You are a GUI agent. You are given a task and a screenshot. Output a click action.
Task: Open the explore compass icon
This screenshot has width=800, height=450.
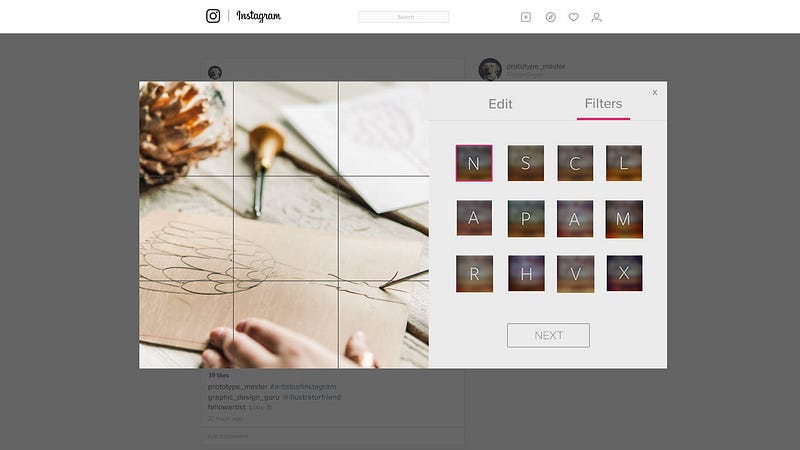(x=551, y=17)
